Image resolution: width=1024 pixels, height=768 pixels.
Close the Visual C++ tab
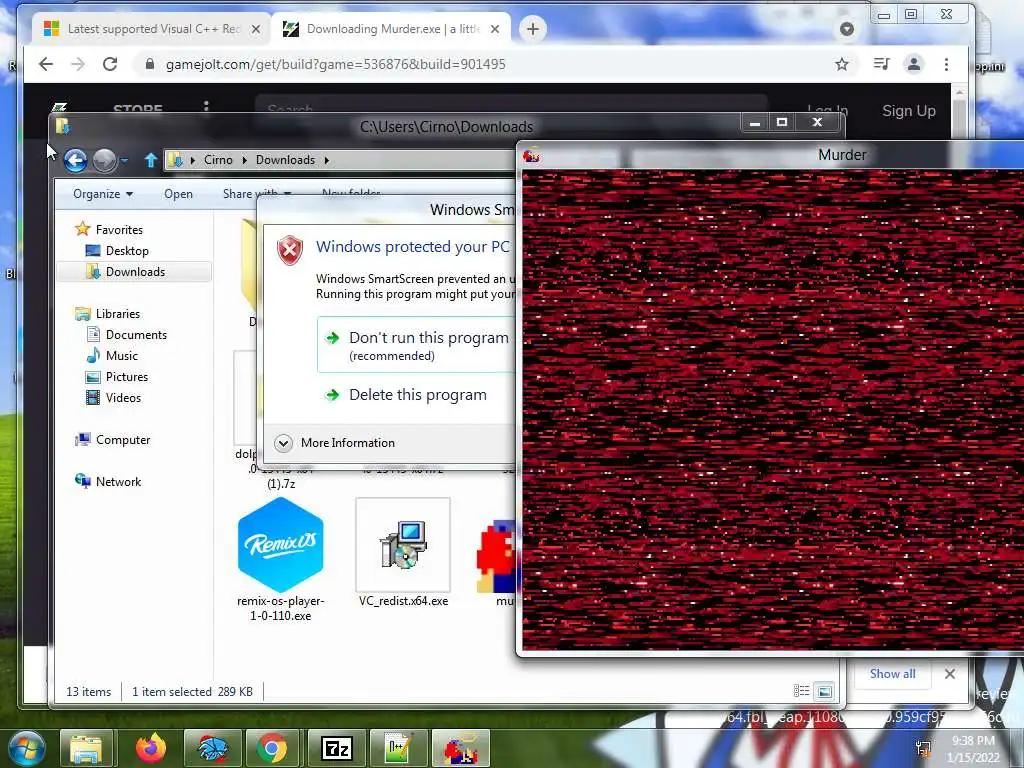pos(256,29)
